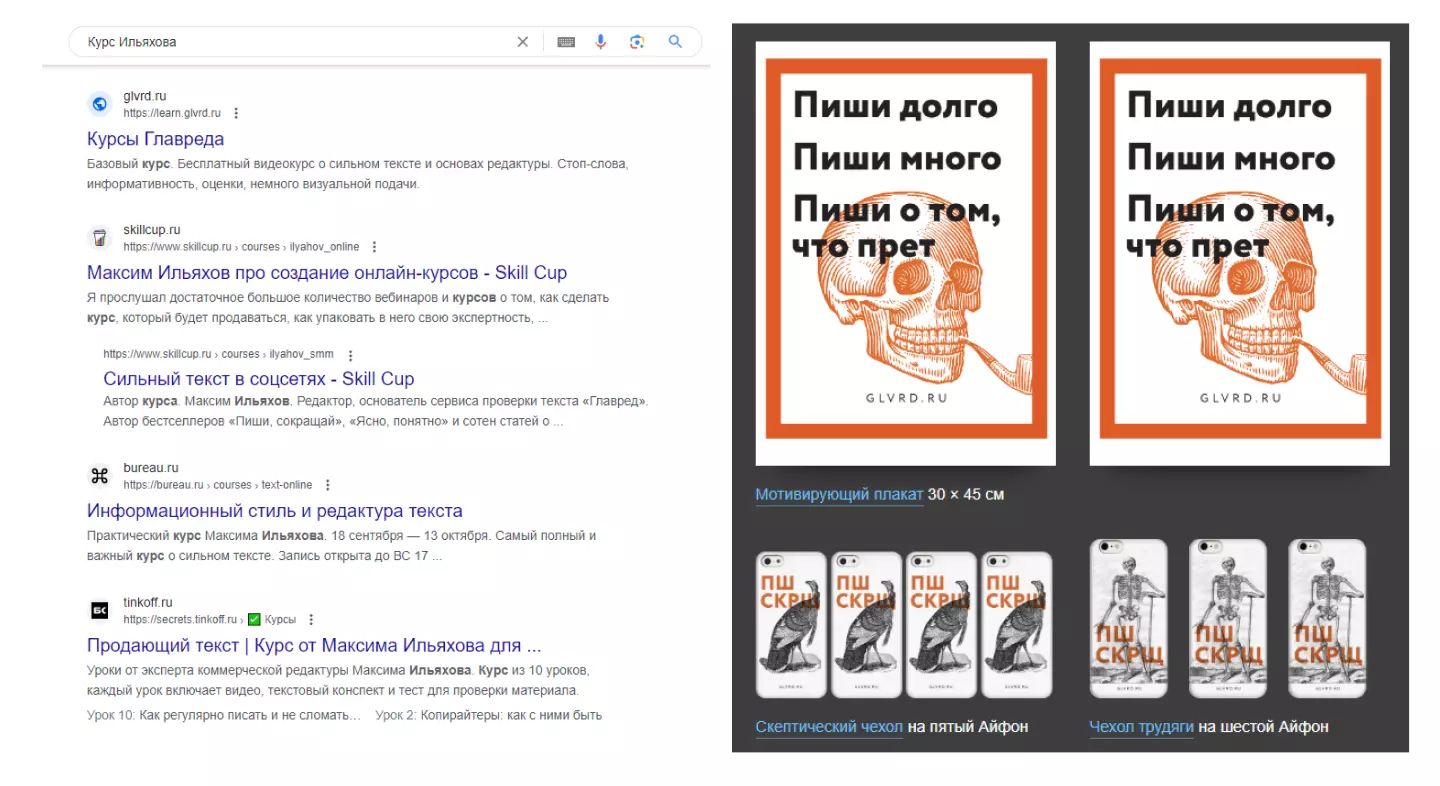The width and height of the screenshot is (1440, 786).
Task: Click the blue magnifier search button
Action: 675,42
